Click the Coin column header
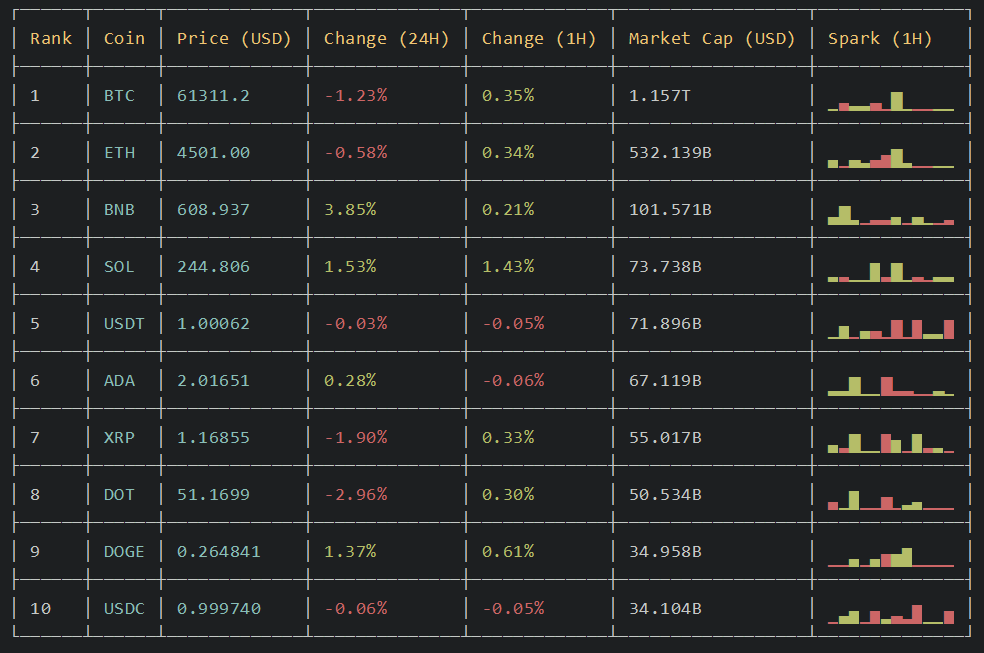 [x=124, y=39]
